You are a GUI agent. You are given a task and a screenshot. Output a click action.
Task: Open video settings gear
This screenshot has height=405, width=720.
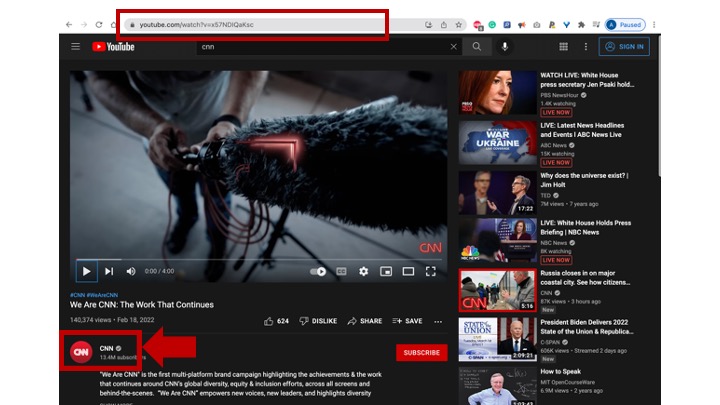click(364, 272)
